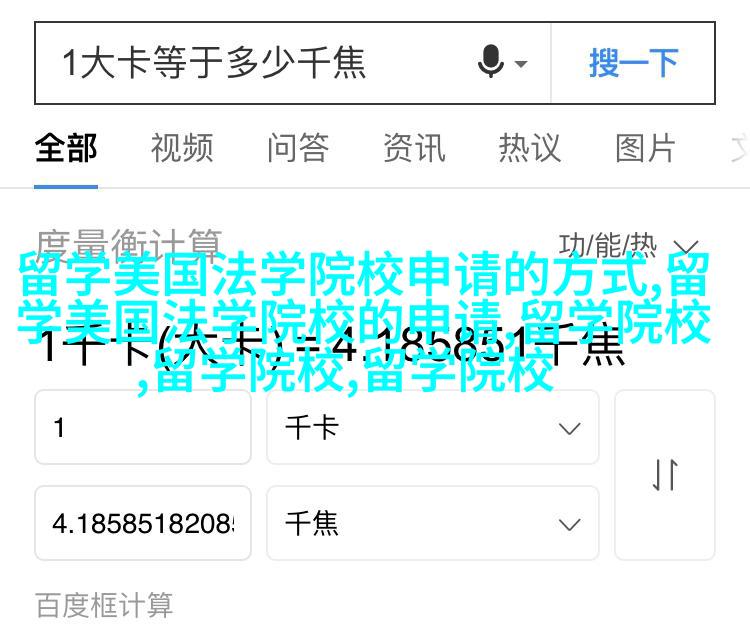Select the 问答 tab
The height and width of the screenshot is (633, 750).
tap(298, 148)
